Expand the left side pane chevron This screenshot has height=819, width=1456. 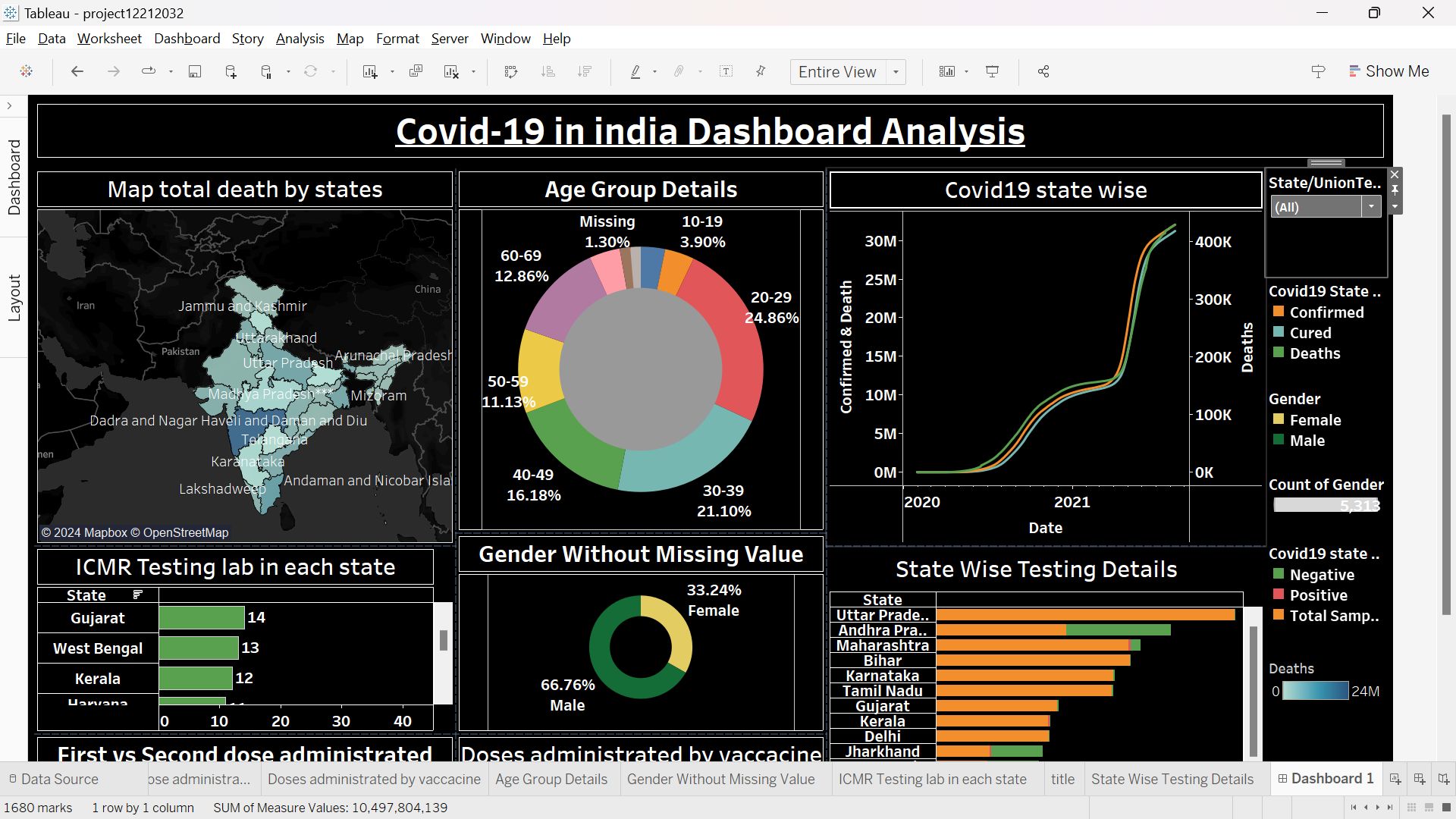[x=9, y=105]
